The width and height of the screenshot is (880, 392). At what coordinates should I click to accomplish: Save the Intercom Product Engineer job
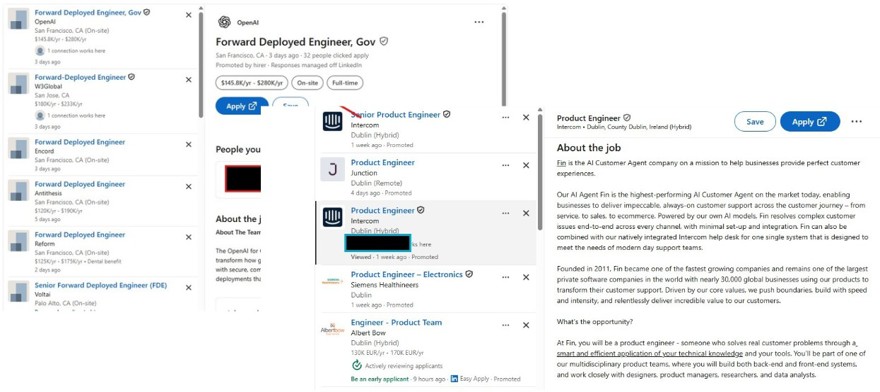tap(755, 121)
